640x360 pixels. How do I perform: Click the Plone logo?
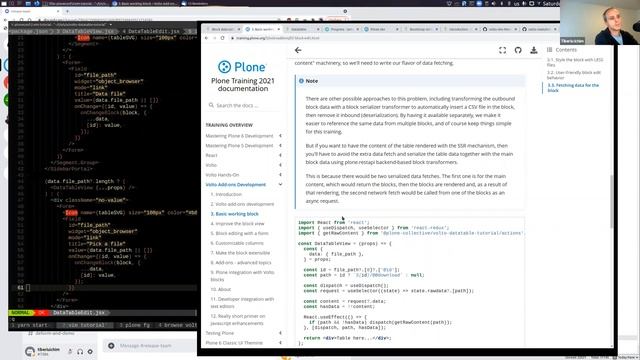242,67
